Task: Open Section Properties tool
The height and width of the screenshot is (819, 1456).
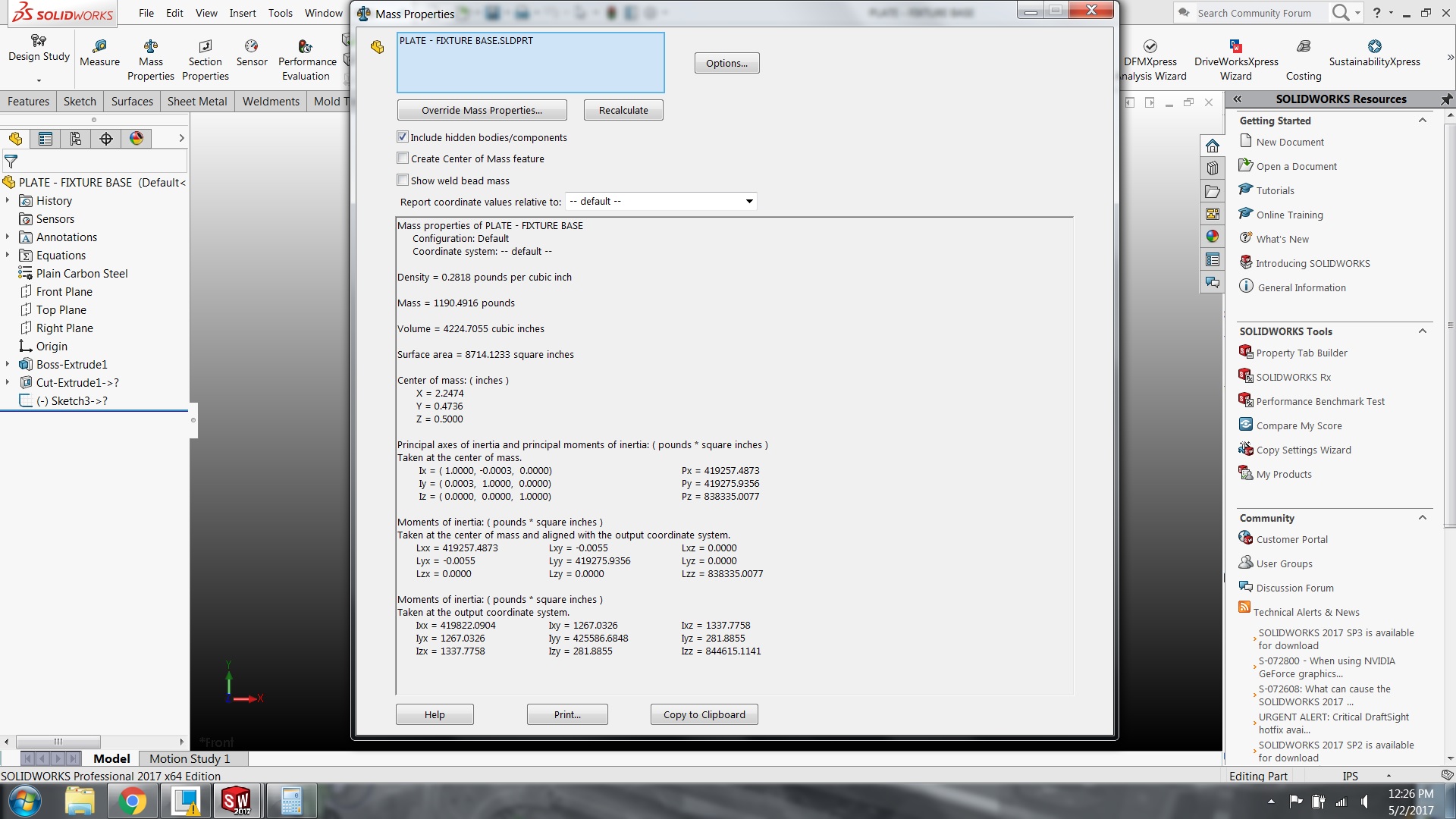Action: click(x=205, y=47)
